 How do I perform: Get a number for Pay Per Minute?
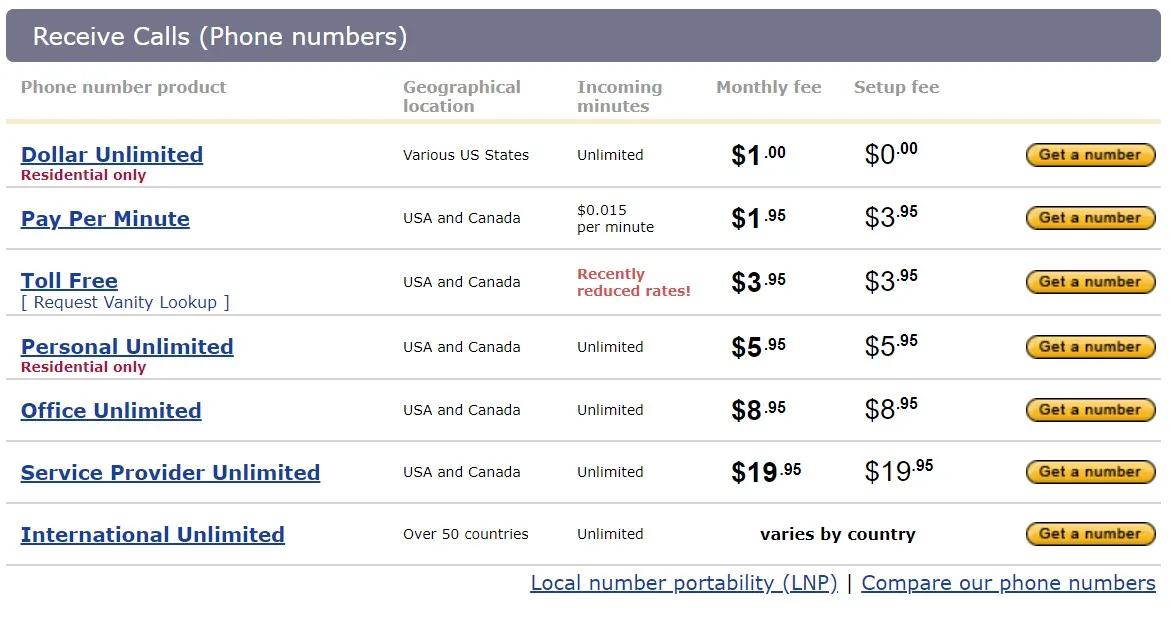click(x=1090, y=218)
